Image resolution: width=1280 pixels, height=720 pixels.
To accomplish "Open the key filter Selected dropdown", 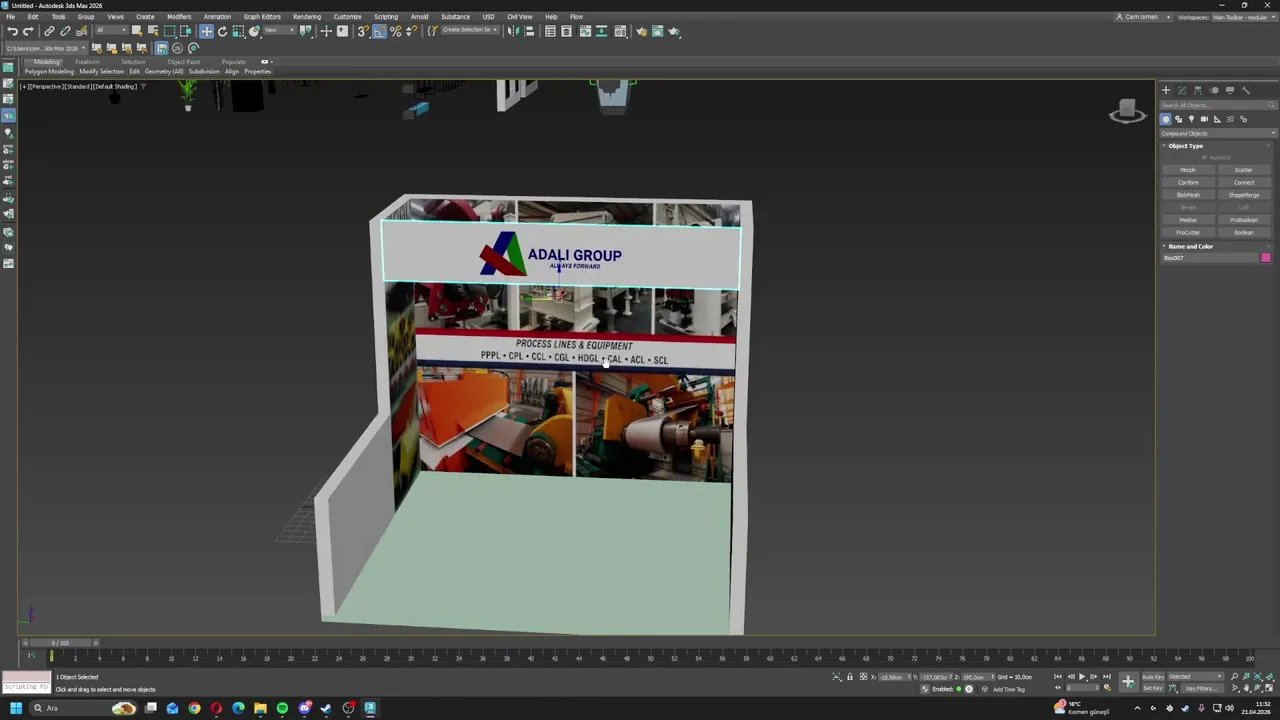I will tap(1196, 677).
